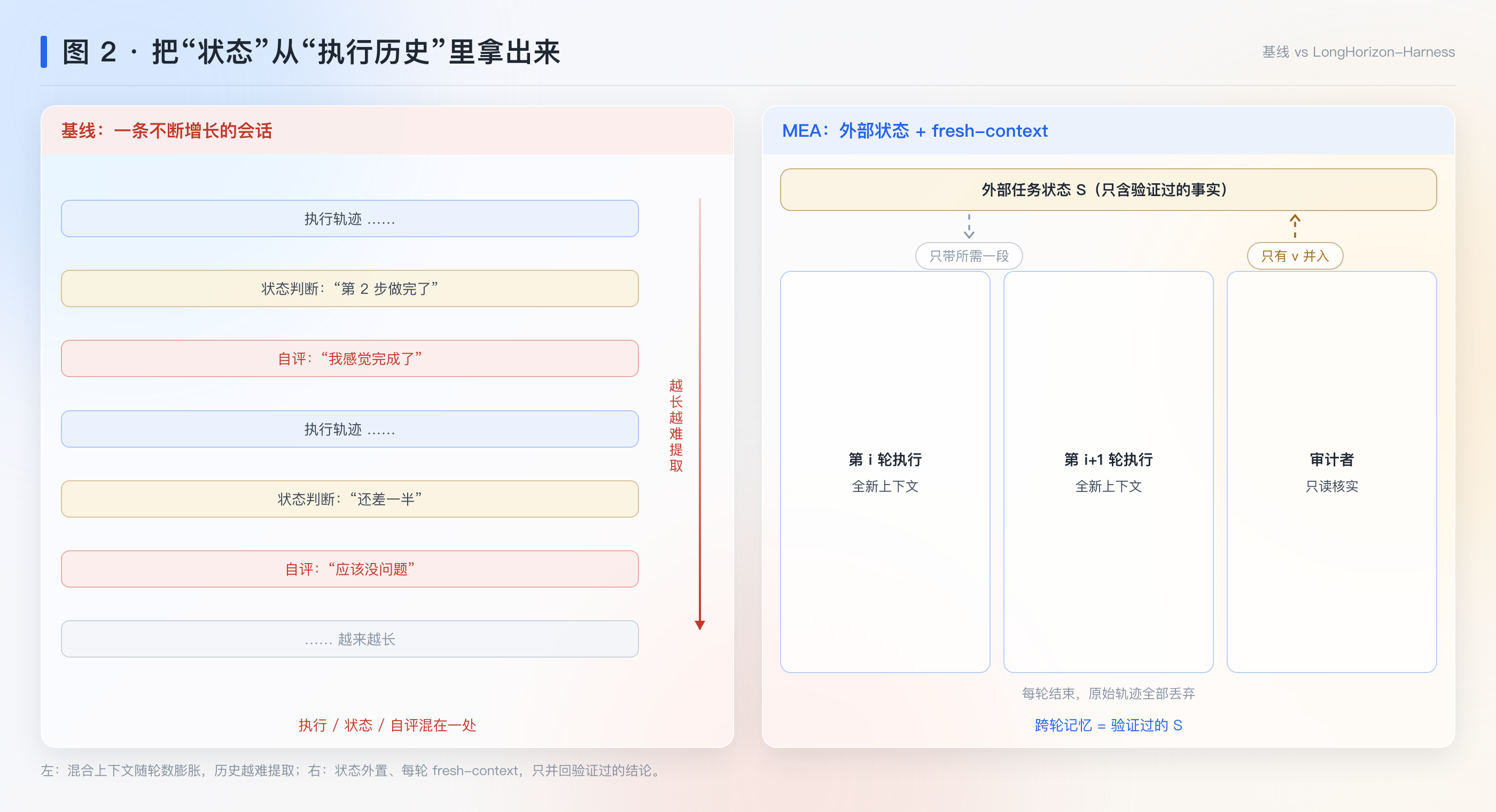Select the '自评："应该没问题"' box
Image resolution: width=1496 pixels, height=812 pixels.
click(x=349, y=568)
